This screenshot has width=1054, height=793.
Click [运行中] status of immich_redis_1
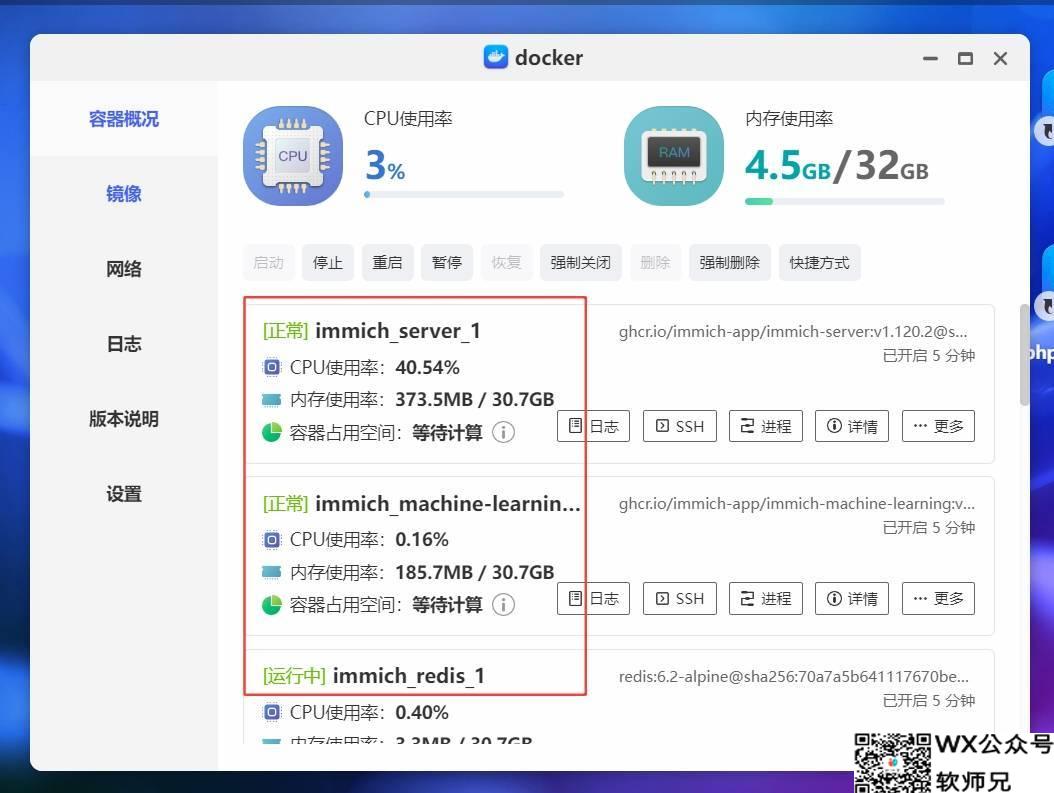294,675
